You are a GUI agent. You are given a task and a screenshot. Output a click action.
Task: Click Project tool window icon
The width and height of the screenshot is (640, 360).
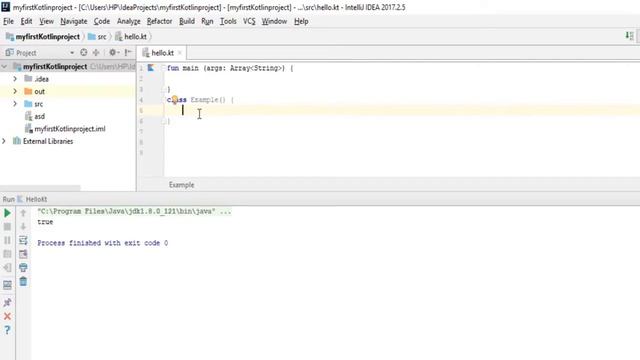tap(9, 53)
